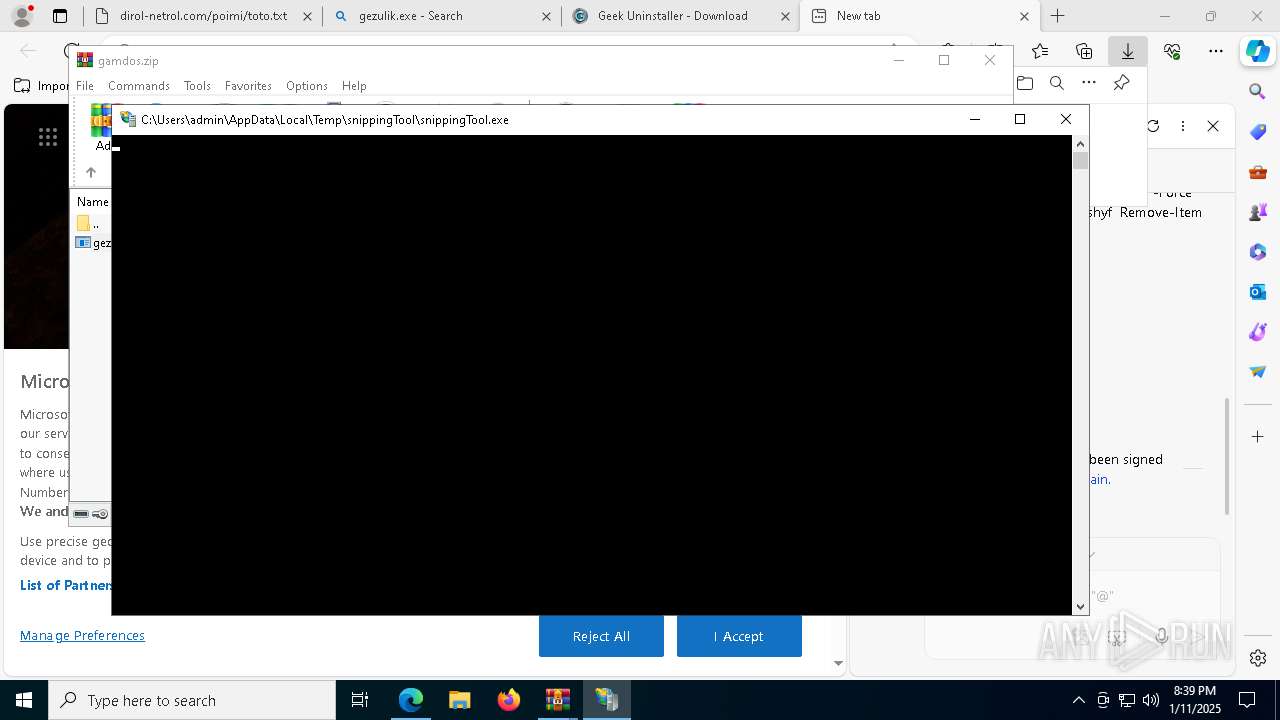Open Windows Start menu
This screenshot has height=720, width=1280.
[x=24, y=700]
